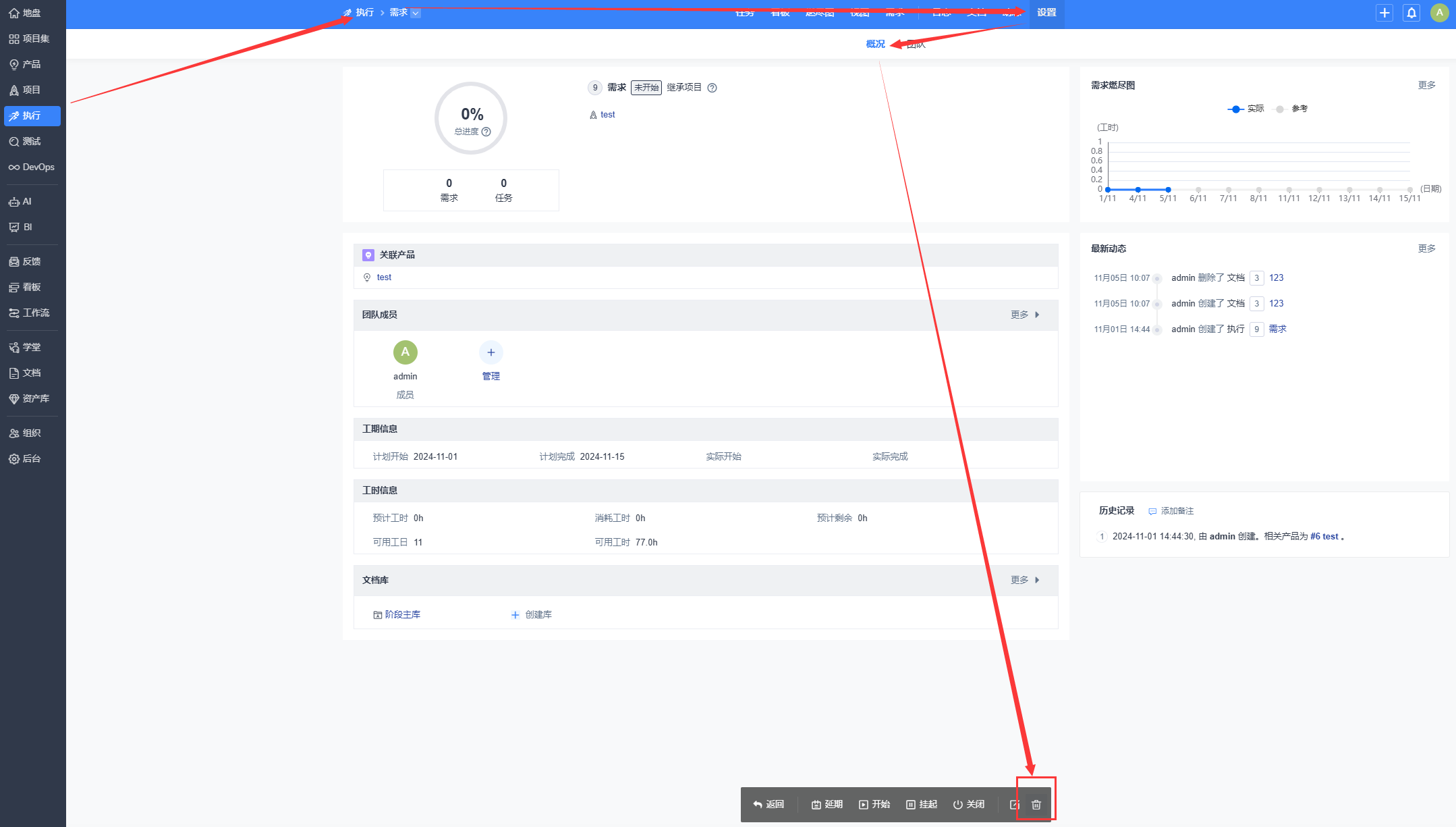Viewport: 1456px width, 827px height.
Task: Click 计划完成 2024-11-15 value
Action: (602, 456)
